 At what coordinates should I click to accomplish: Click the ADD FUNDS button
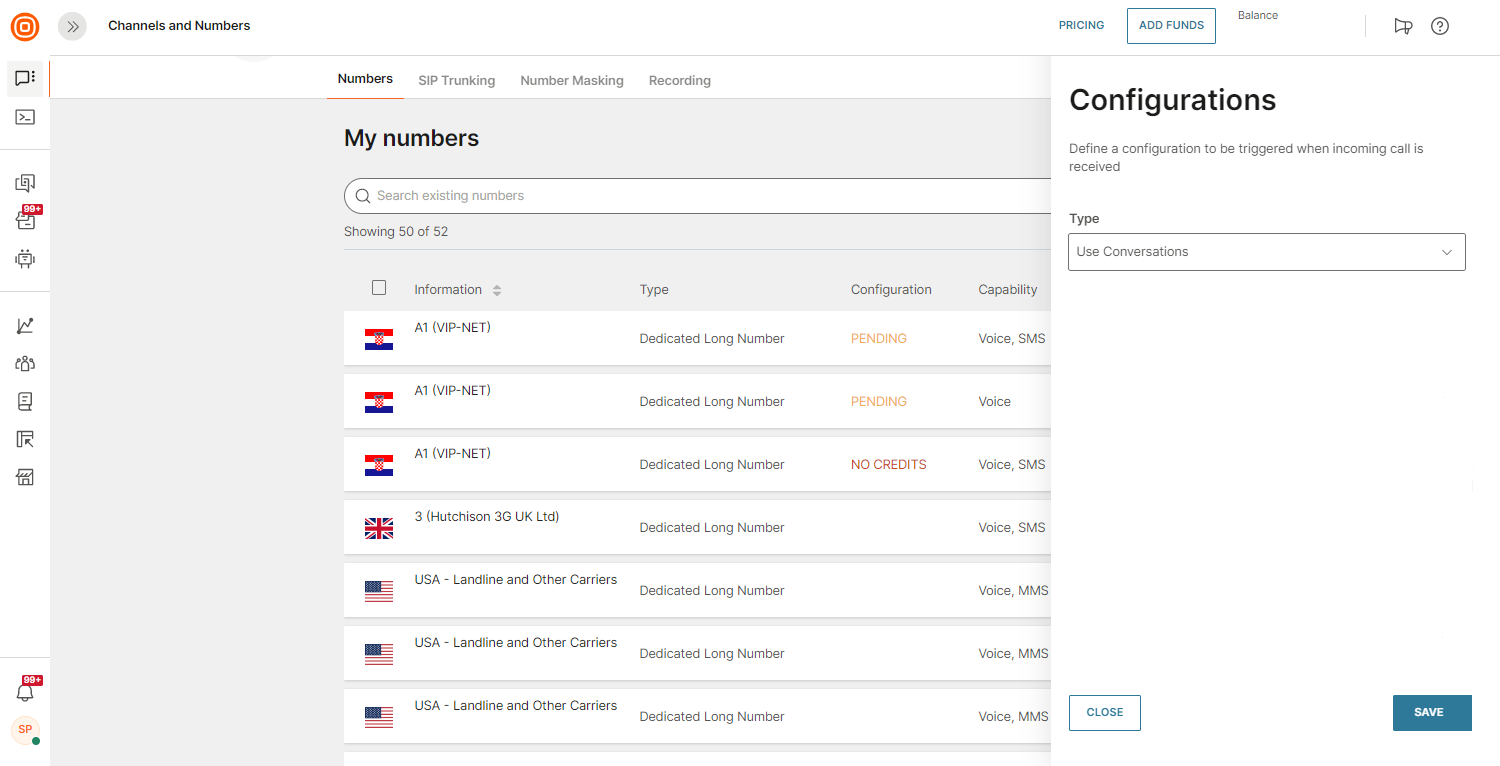click(x=1171, y=26)
